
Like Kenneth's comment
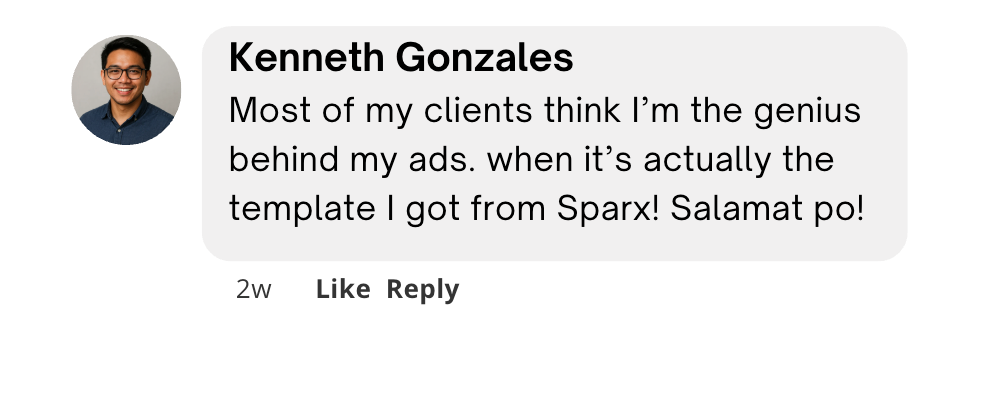point(343,290)
